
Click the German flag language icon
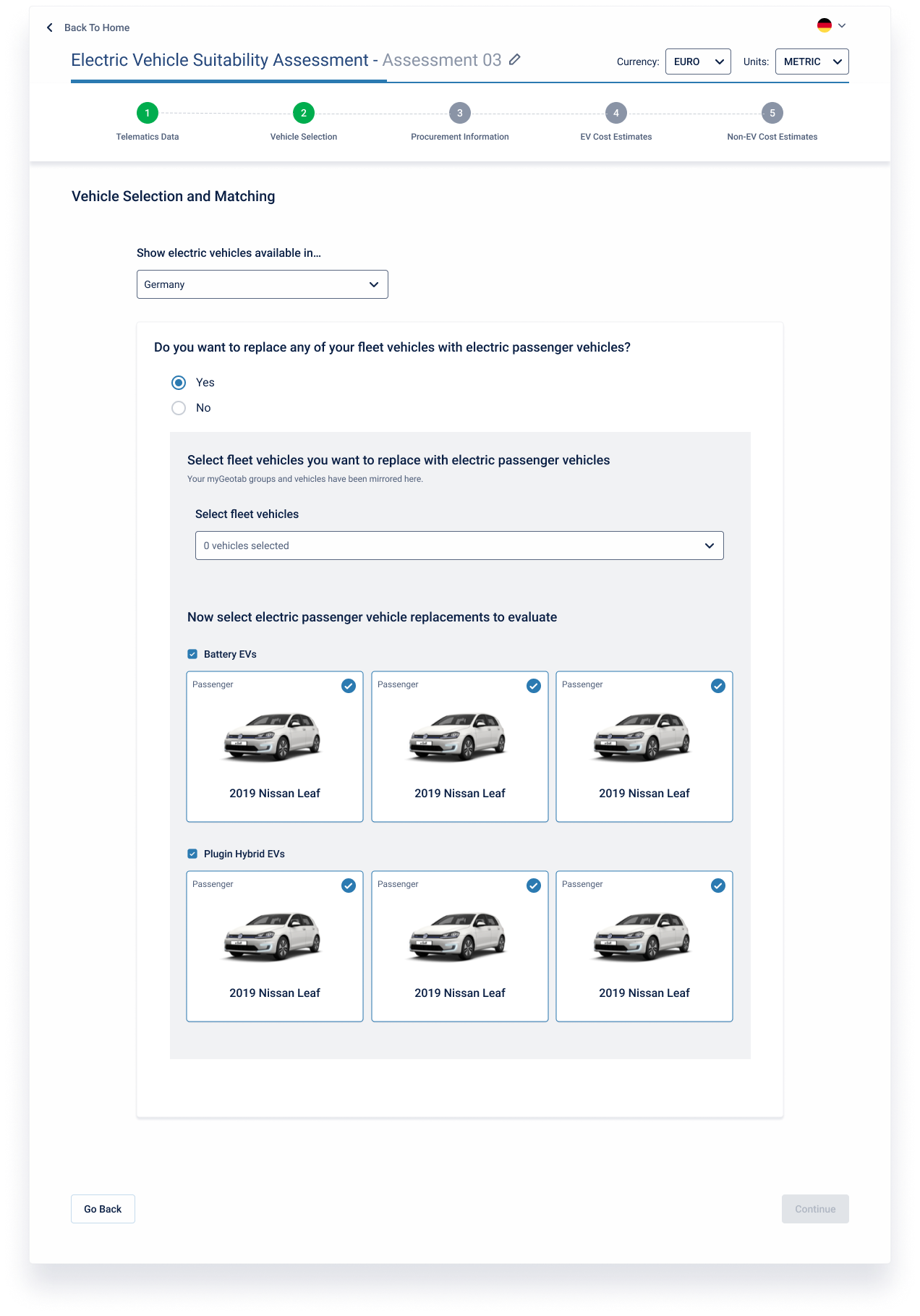click(x=825, y=25)
